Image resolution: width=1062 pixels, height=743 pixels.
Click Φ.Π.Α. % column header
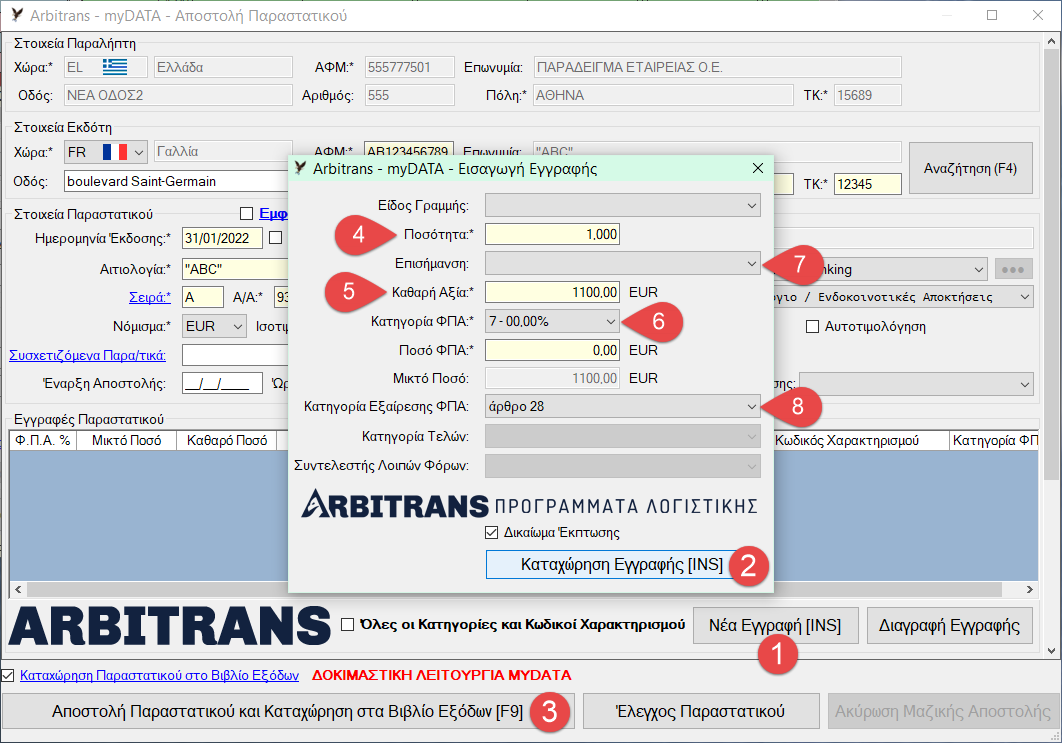43,440
